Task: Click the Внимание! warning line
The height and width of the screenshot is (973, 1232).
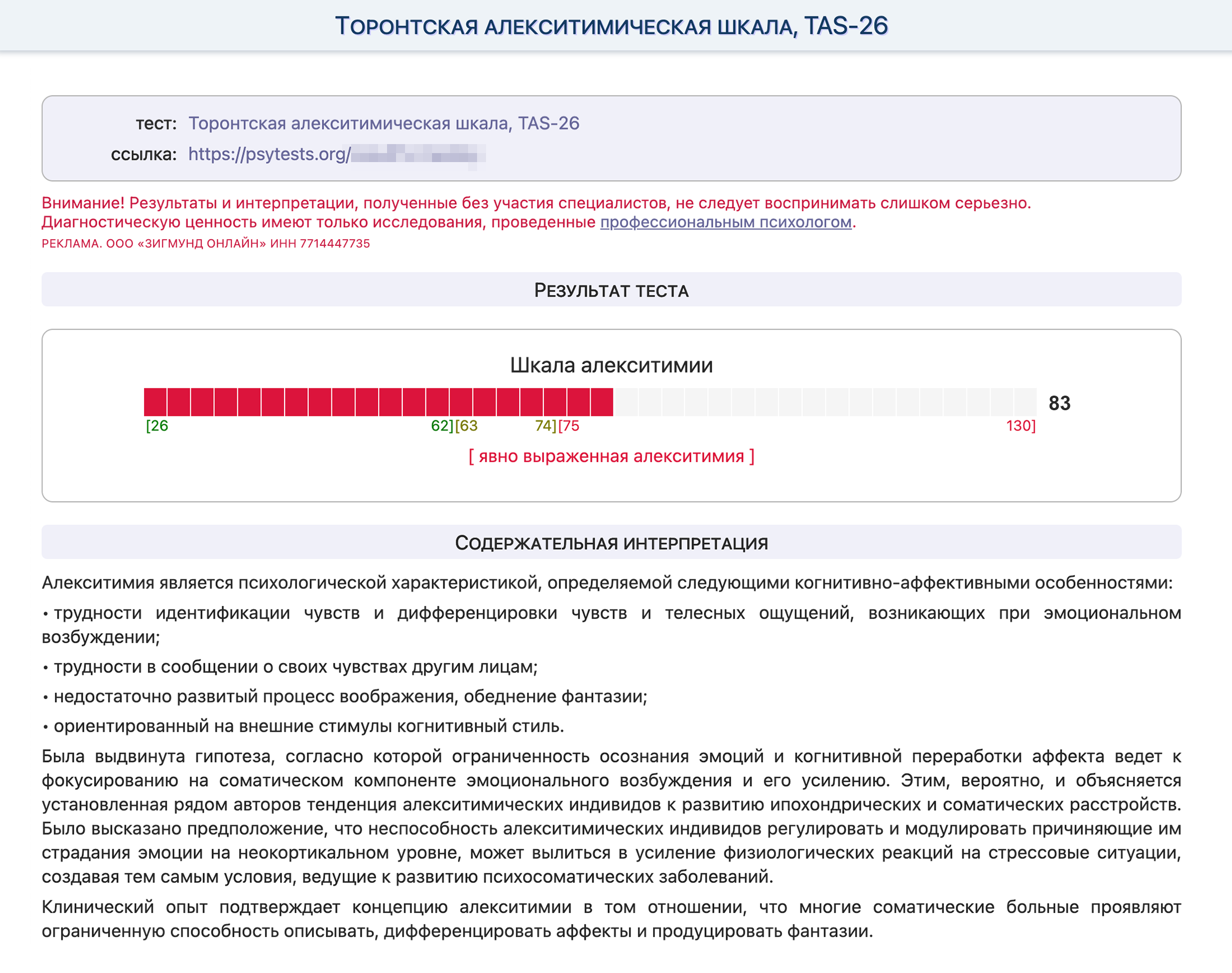Action: pos(536,203)
